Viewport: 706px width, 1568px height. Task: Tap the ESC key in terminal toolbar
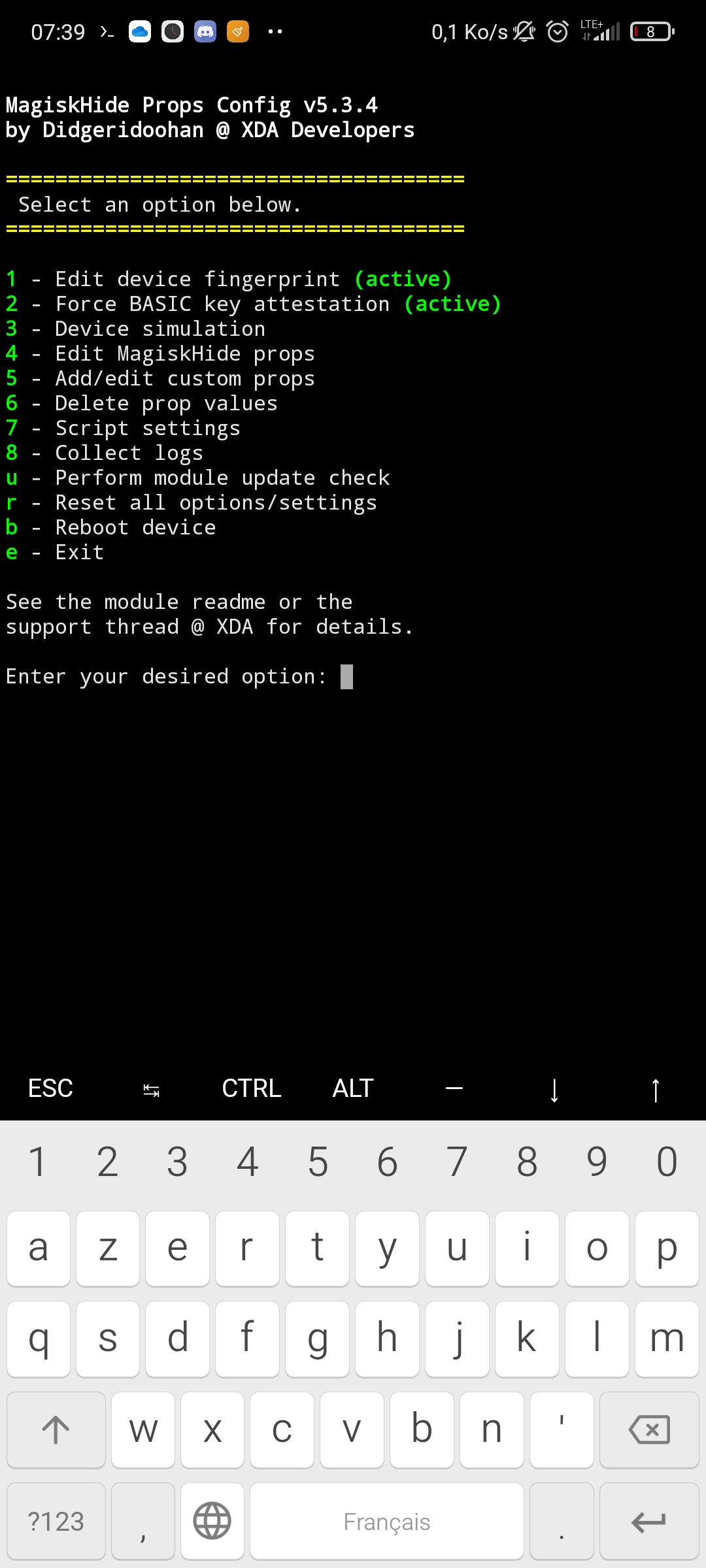(50, 1088)
